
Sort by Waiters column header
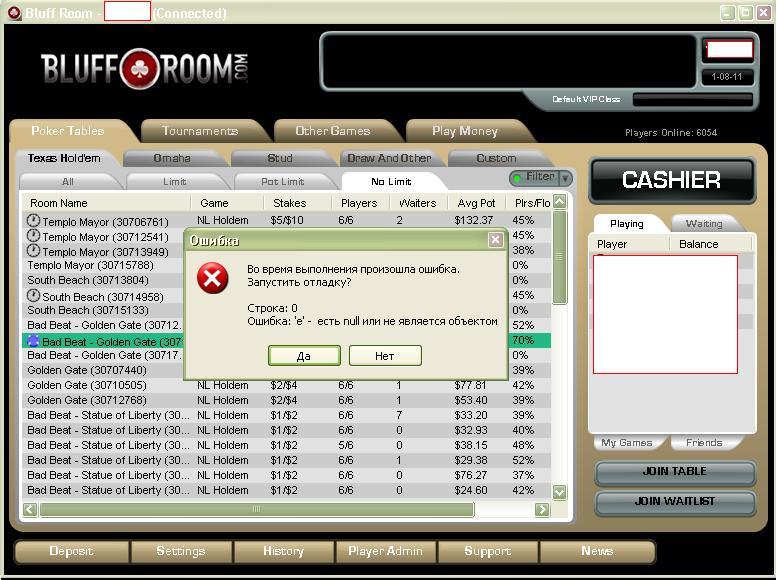point(418,203)
